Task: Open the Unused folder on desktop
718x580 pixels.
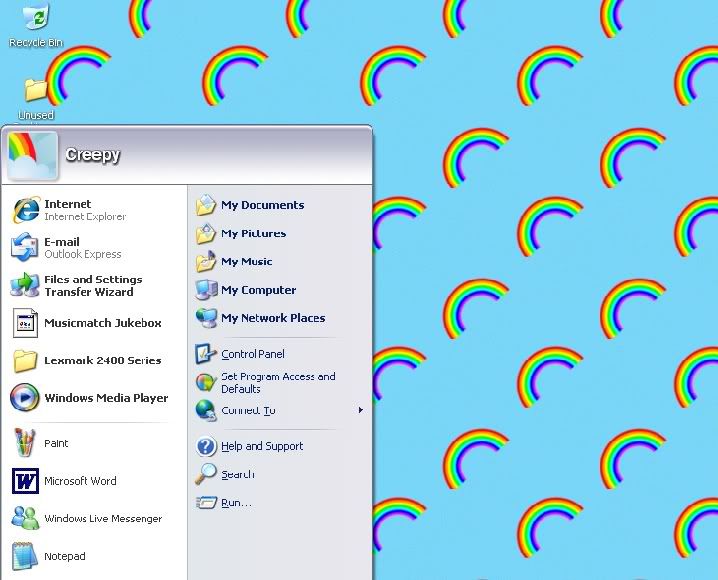Action: (36, 92)
